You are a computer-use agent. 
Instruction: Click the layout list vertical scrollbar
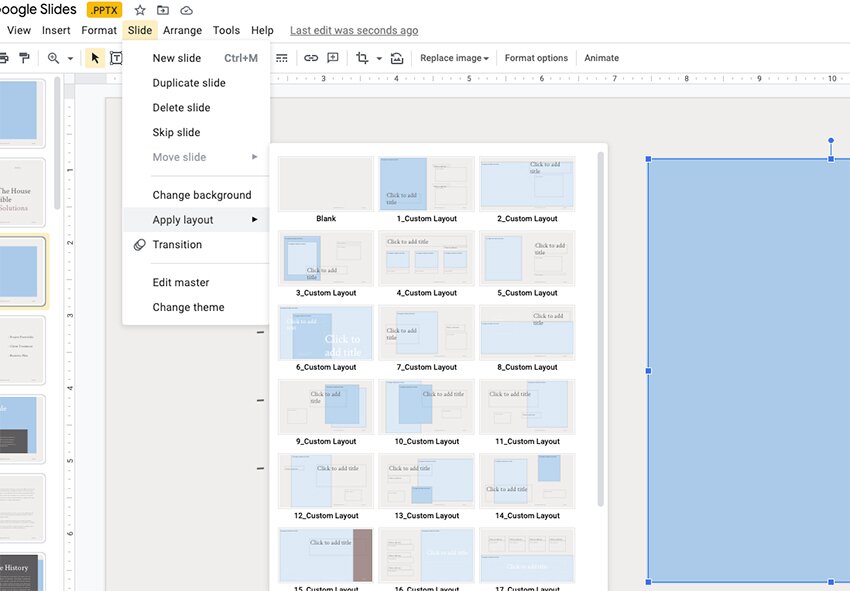tap(601, 330)
